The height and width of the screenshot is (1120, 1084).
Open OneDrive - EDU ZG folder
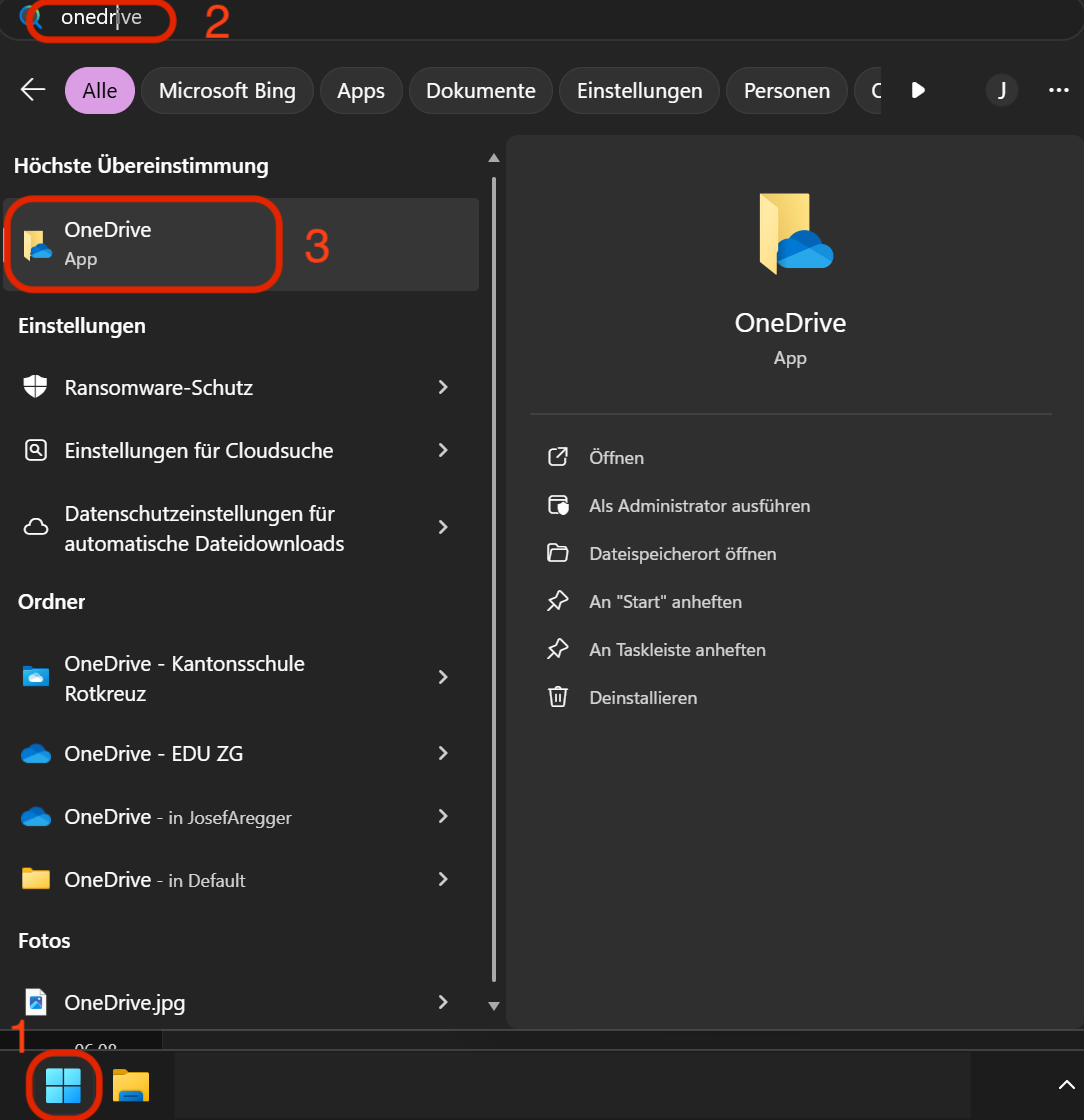coord(241,754)
